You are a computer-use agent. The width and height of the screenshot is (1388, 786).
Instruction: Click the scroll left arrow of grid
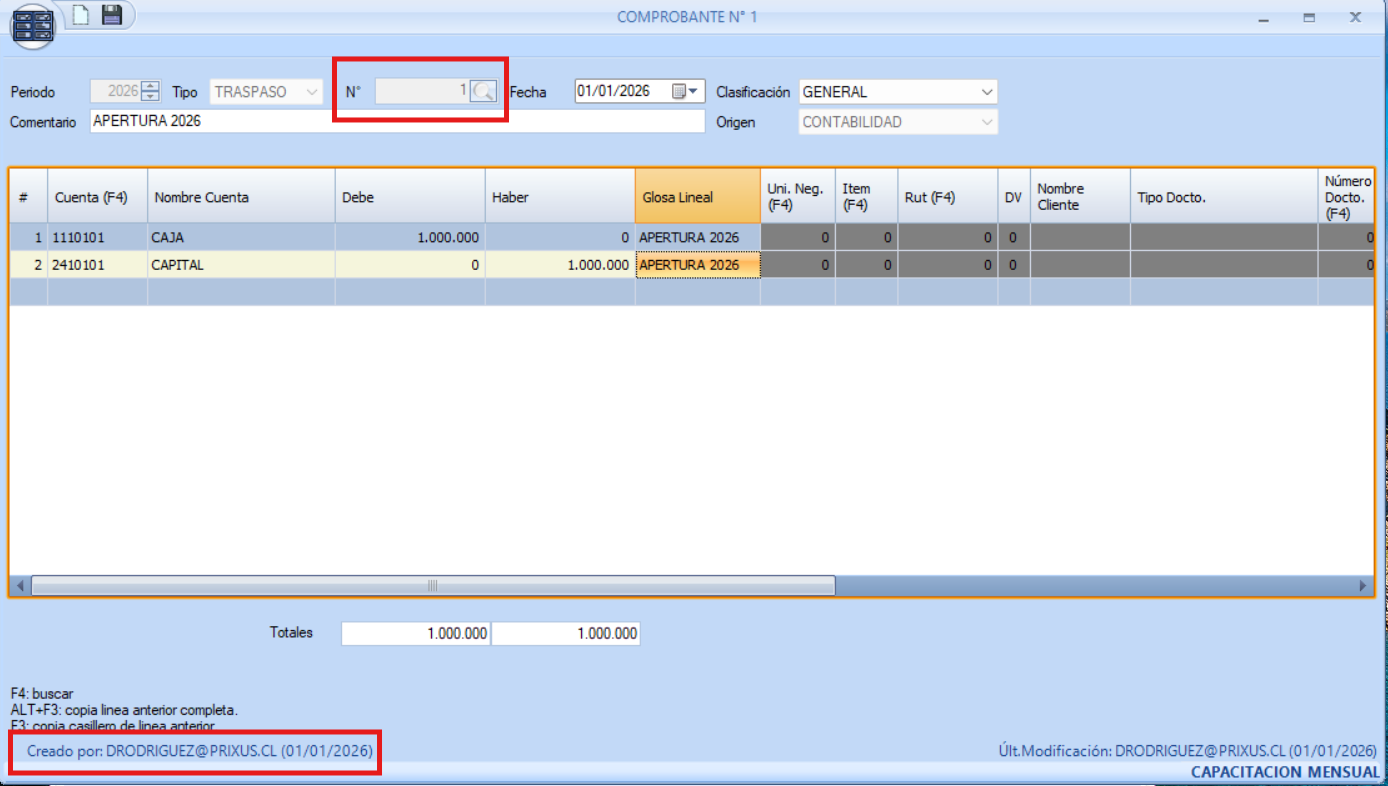tap(20, 586)
